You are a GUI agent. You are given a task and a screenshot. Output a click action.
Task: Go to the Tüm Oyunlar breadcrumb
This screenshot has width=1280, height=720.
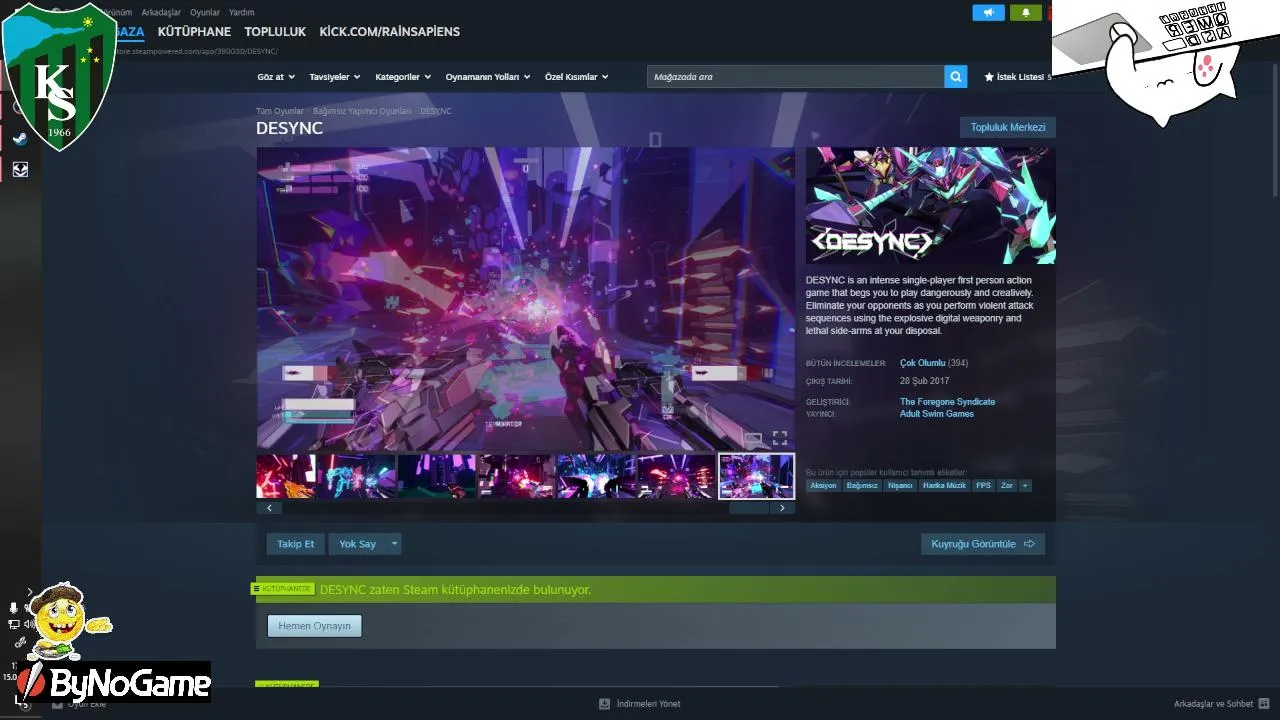(x=279, y=111)
